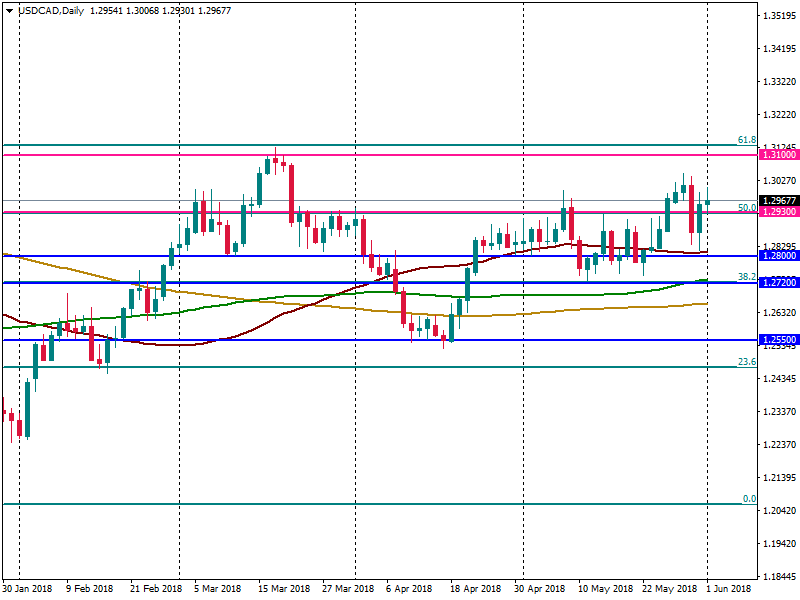The height and width of the screenshot is (600, 800).
Task: Click the blue 1.28000 level label
Action: (x=779, y=256)
